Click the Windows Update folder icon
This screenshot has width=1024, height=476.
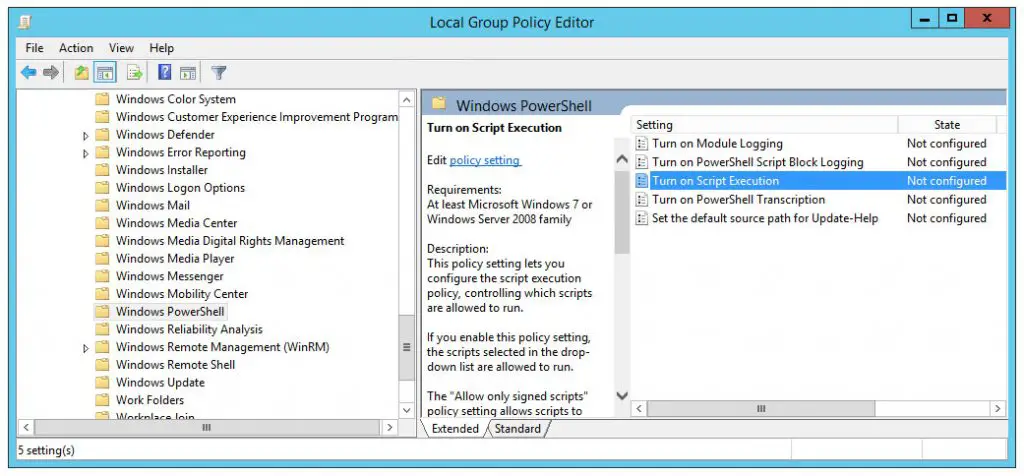tap(102, 383)
